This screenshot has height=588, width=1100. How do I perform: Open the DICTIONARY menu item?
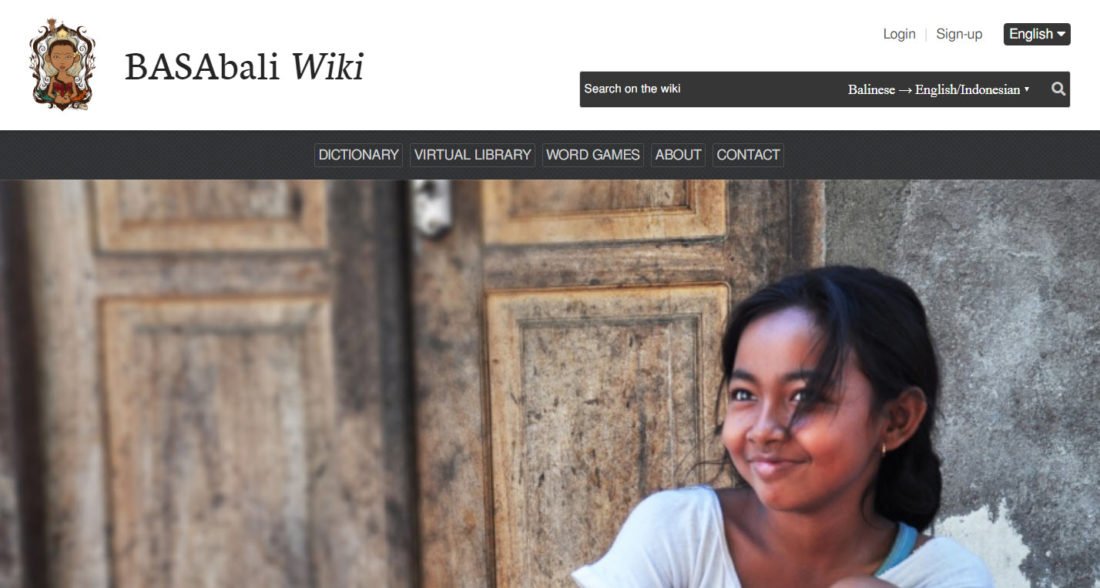click(x=358, y=154)
